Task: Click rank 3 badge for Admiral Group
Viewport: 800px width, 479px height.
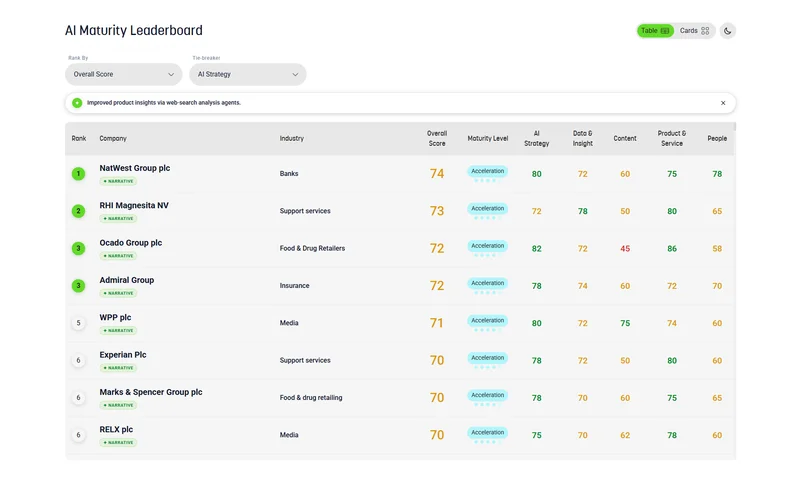Action: point(78,286)
